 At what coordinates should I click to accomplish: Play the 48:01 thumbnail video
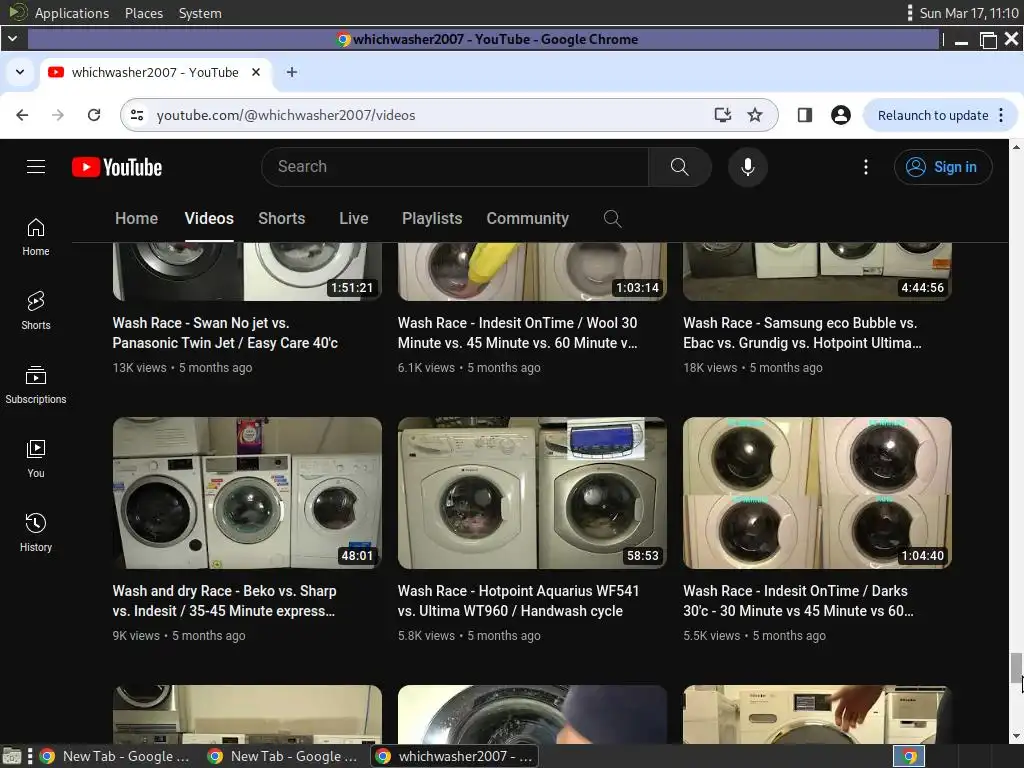pos(247,493)
